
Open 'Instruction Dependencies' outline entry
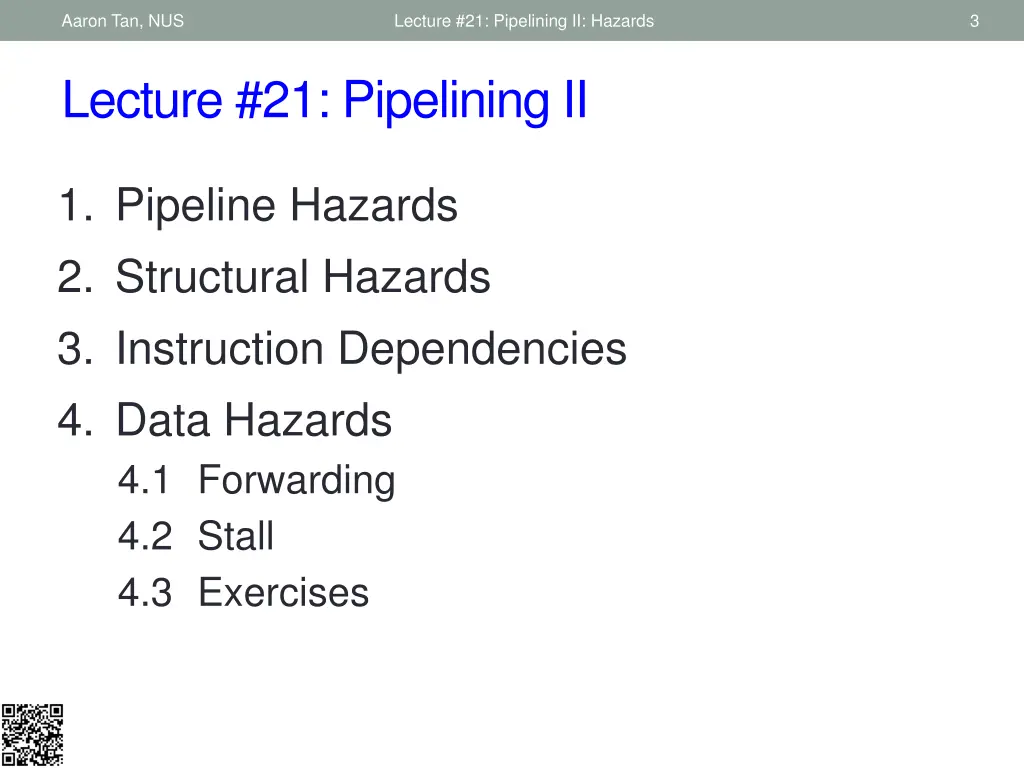coord(371,349)
